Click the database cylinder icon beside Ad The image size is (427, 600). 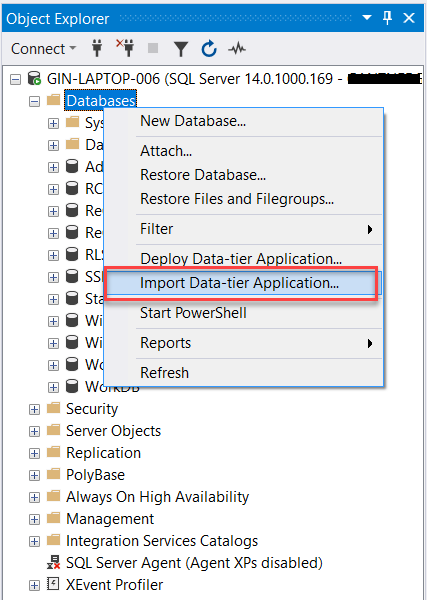(x=72, y=166)
